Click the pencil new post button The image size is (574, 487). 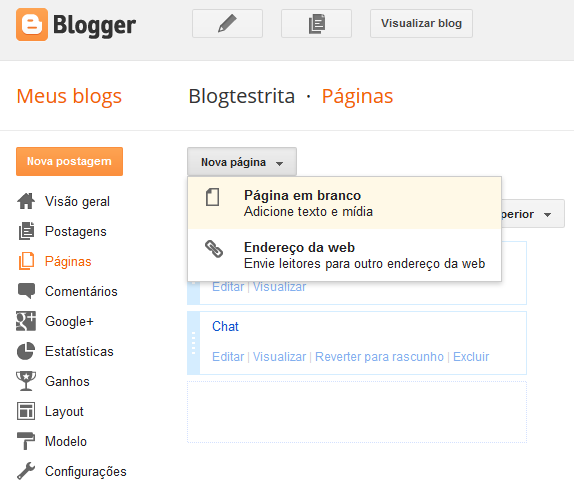pos(227,23)
